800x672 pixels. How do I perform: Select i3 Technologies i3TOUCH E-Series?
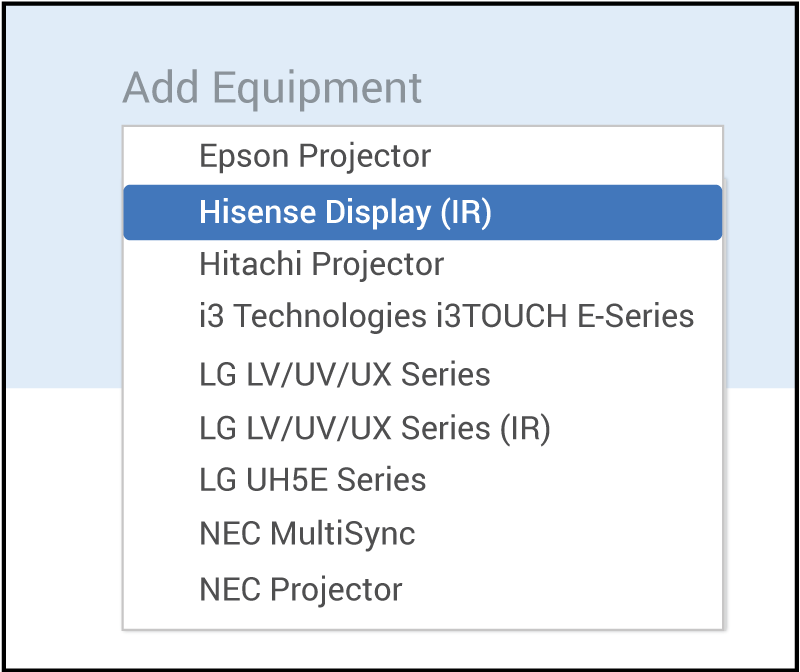(x=446, y=317)
